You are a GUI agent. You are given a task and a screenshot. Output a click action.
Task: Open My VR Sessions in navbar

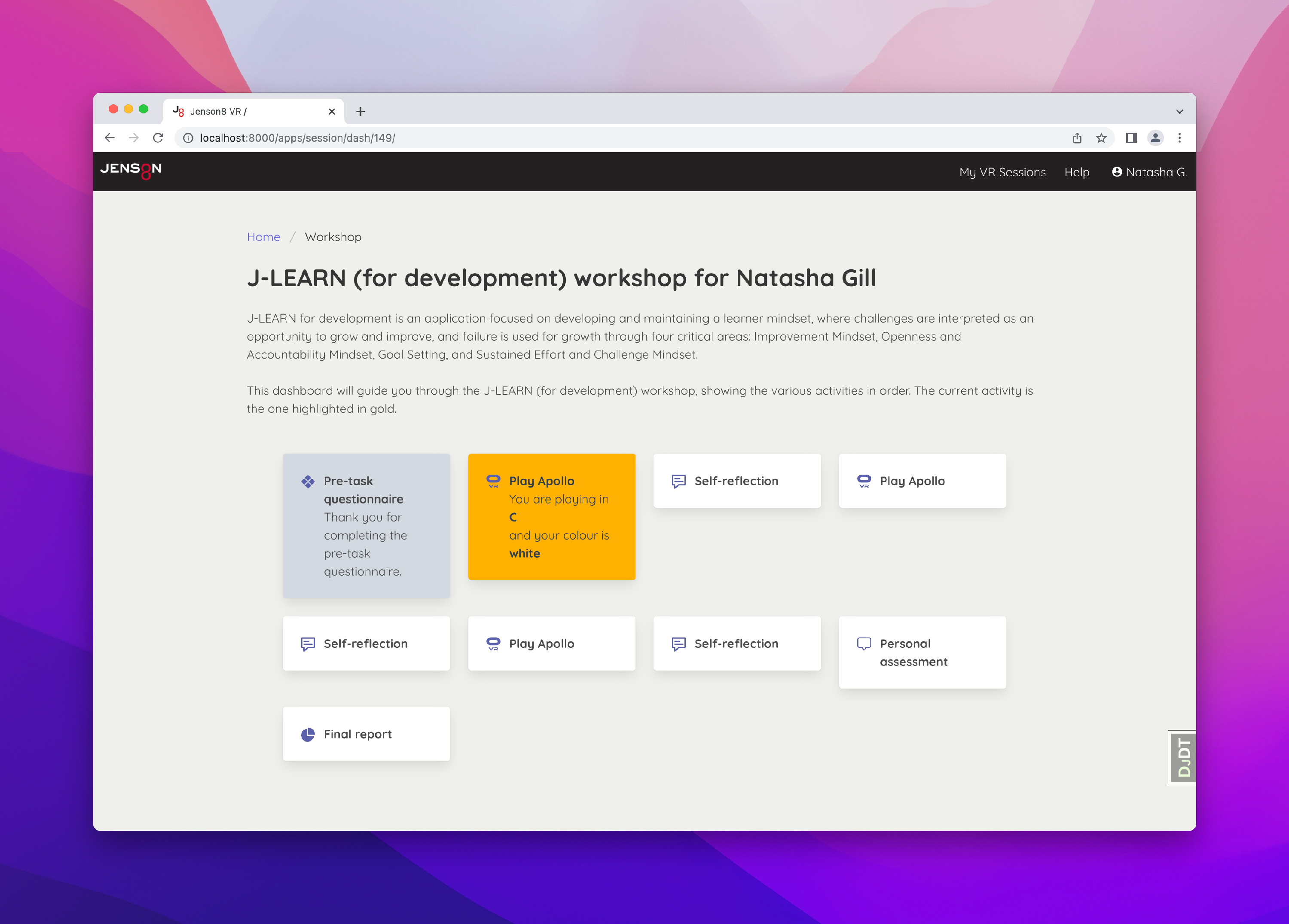click(x=1002, y=172)
